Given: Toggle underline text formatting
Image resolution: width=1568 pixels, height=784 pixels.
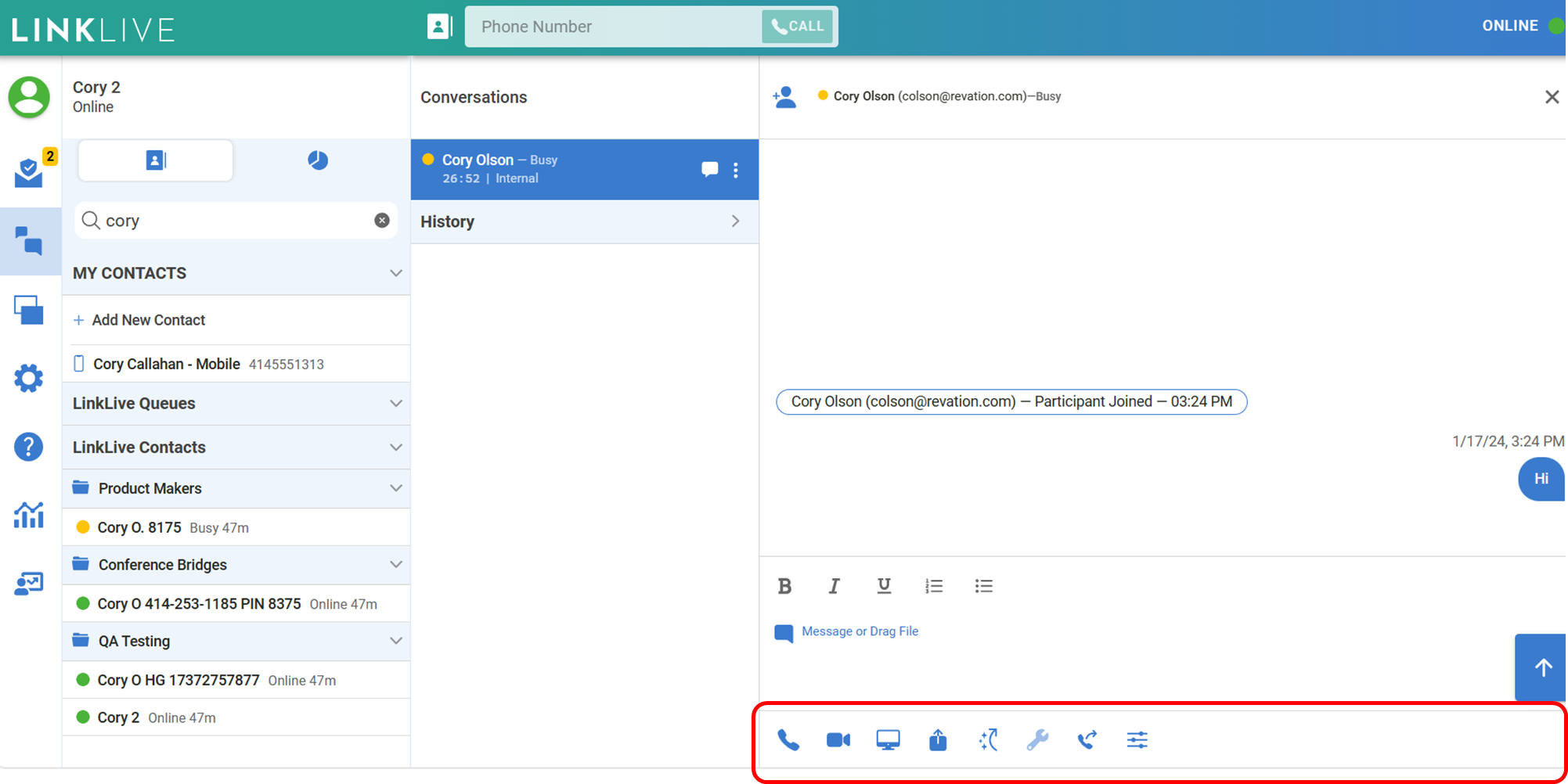Looking at the screenshot, I should coord(884,586).
